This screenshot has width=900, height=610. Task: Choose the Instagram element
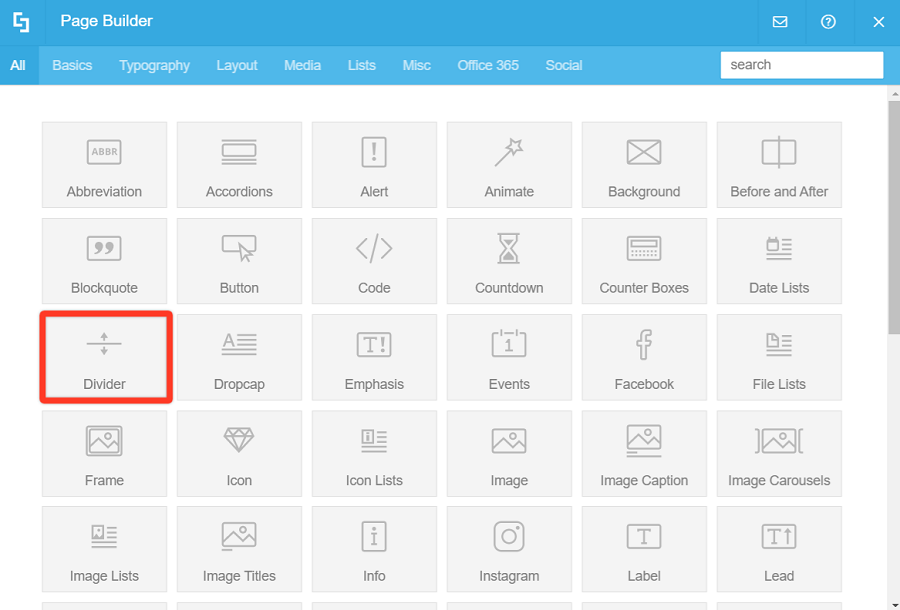tap(509, 549)
